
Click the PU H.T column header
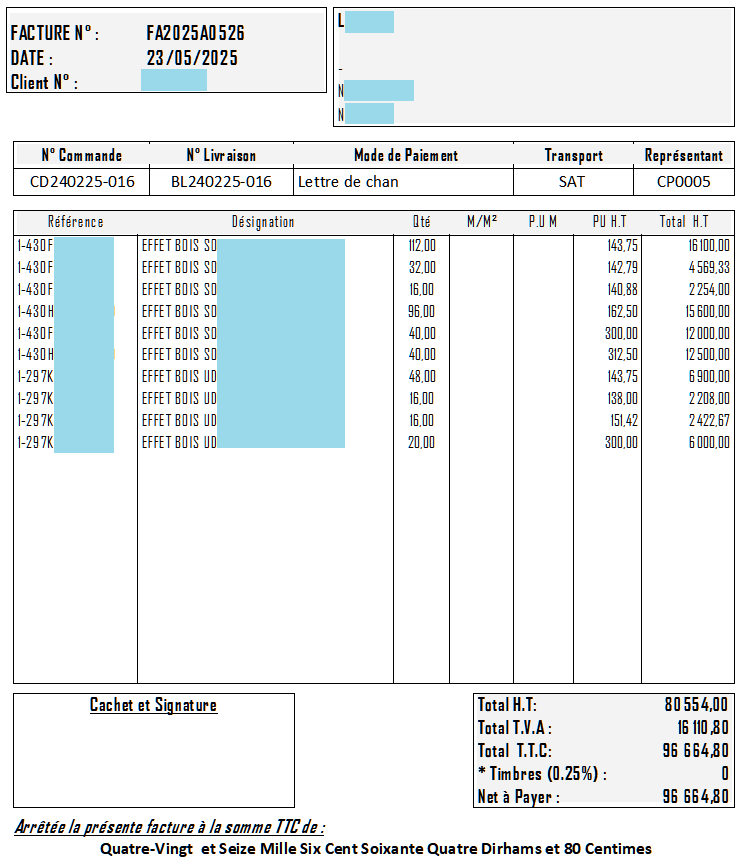(x=609, y=222)
